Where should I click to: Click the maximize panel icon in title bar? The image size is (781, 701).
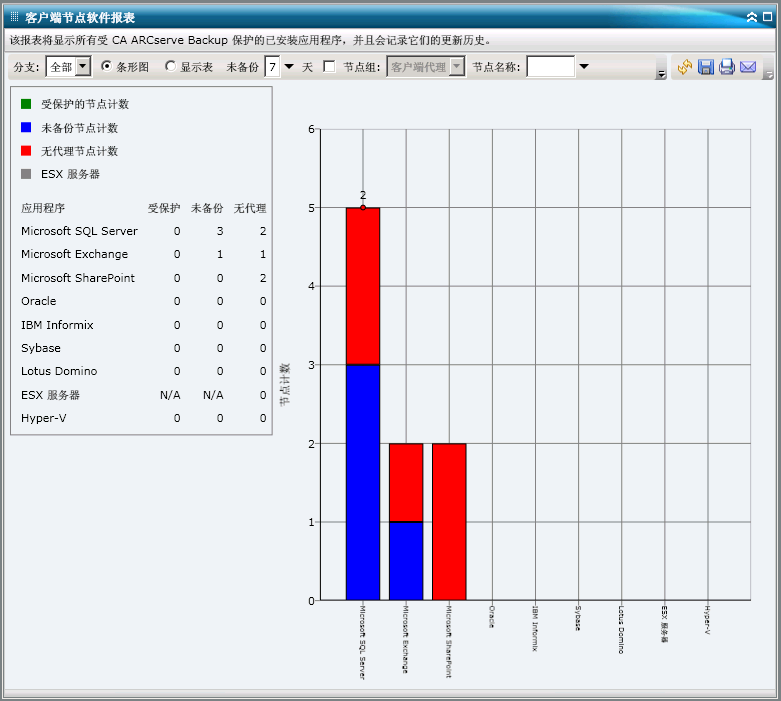[767, 17]
